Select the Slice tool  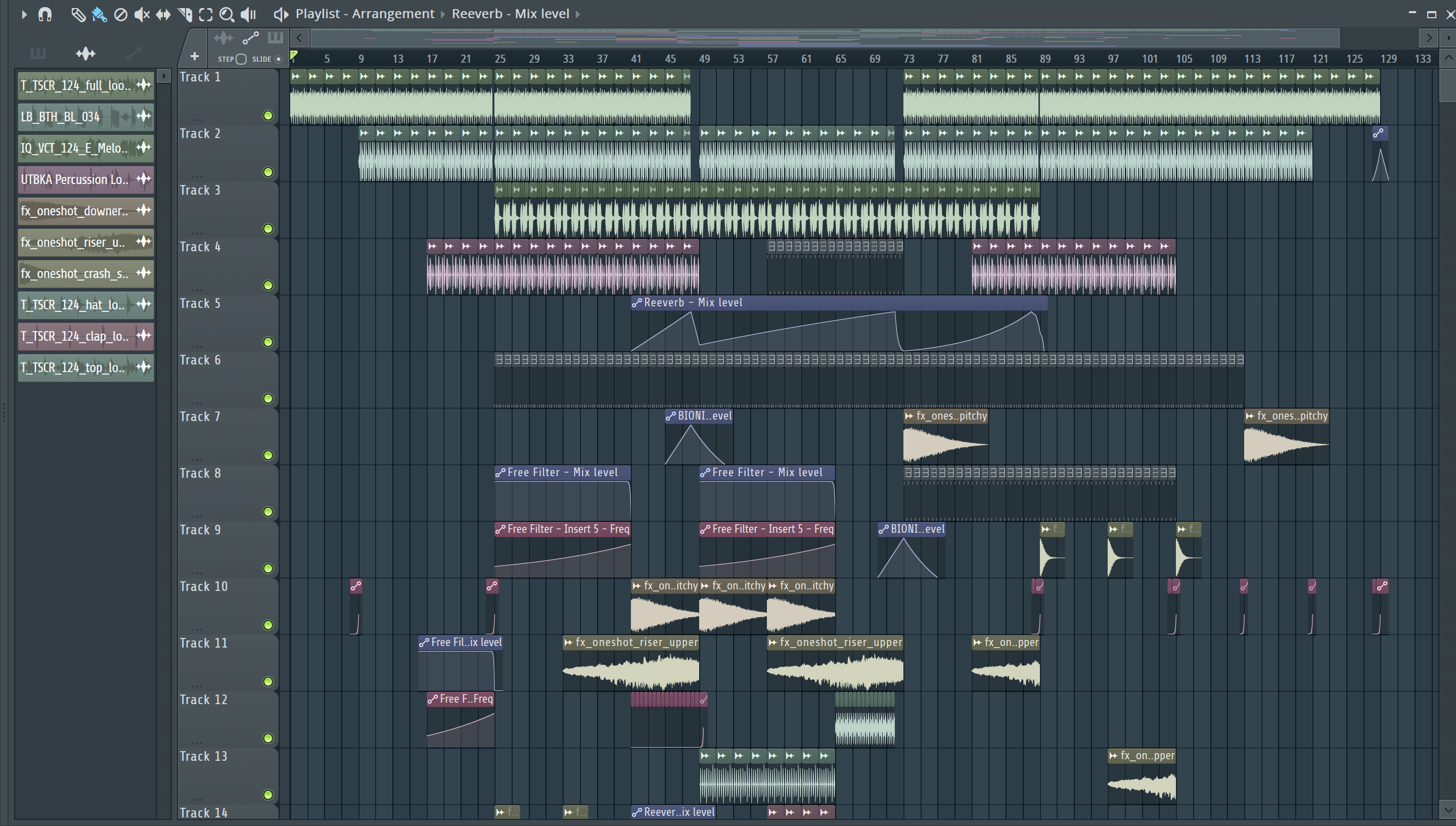[185, 14]
